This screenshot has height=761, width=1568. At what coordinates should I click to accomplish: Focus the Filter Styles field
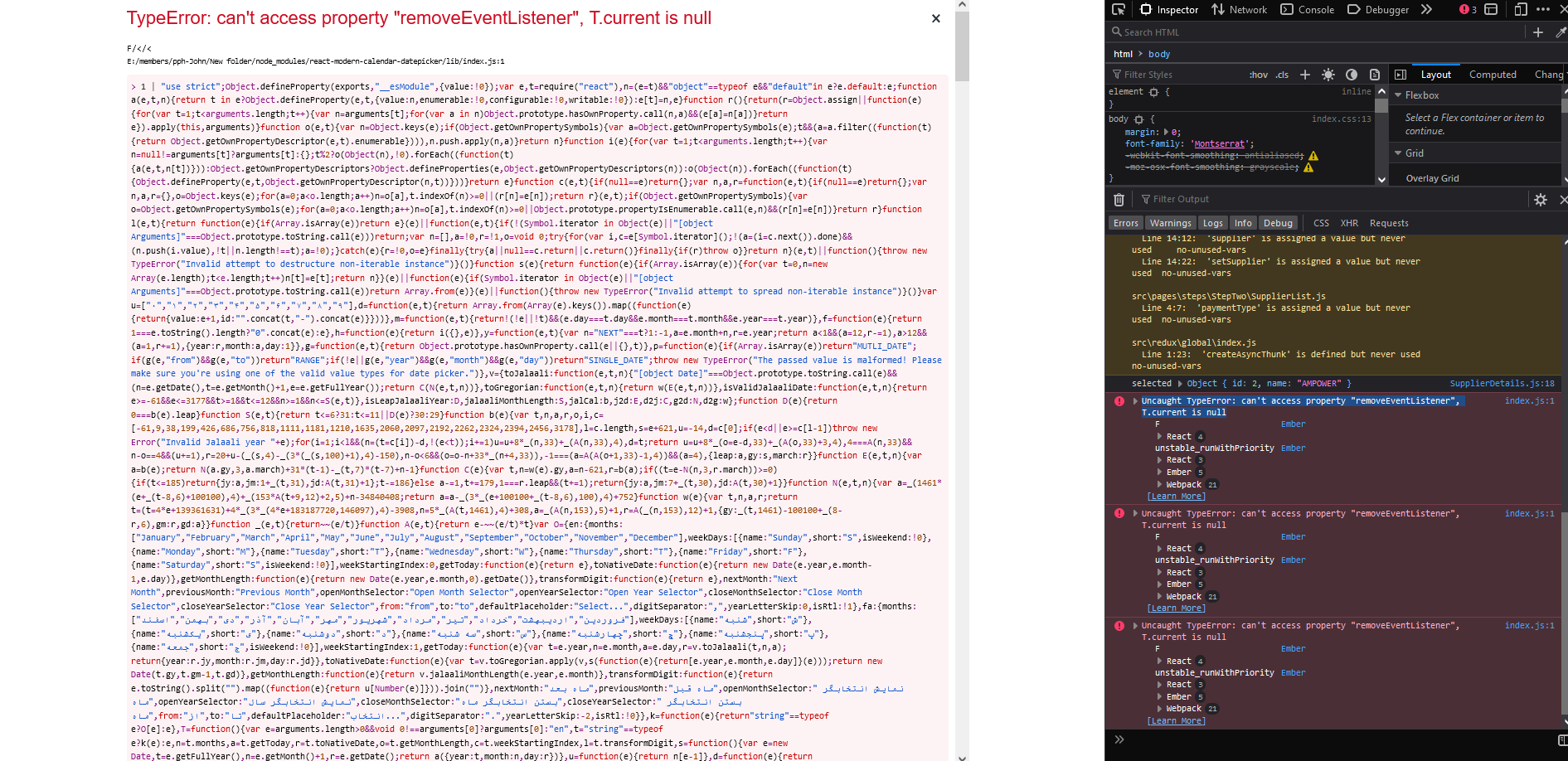pos(1177,75)
